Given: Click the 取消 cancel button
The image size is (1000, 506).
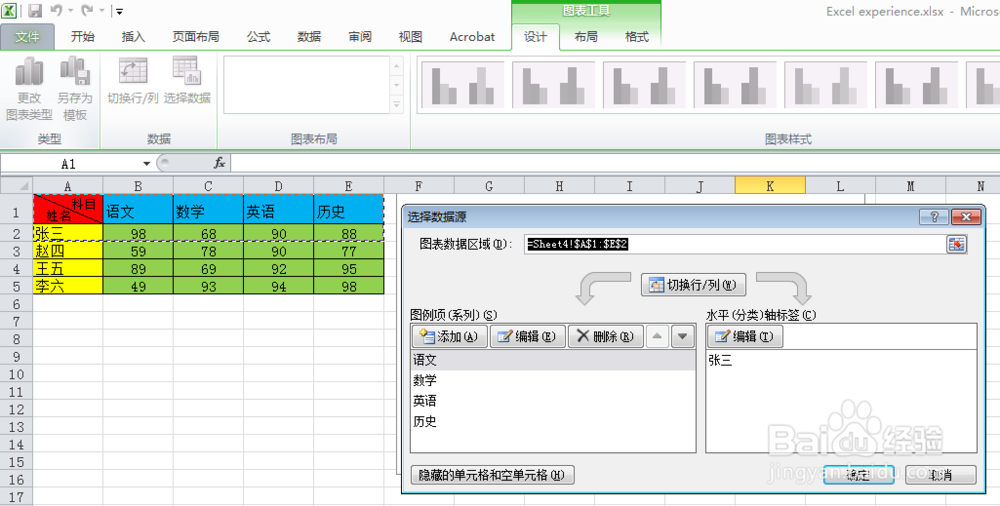Looking at the screenshot, I should pyautogui.click(x=940, y=475).
